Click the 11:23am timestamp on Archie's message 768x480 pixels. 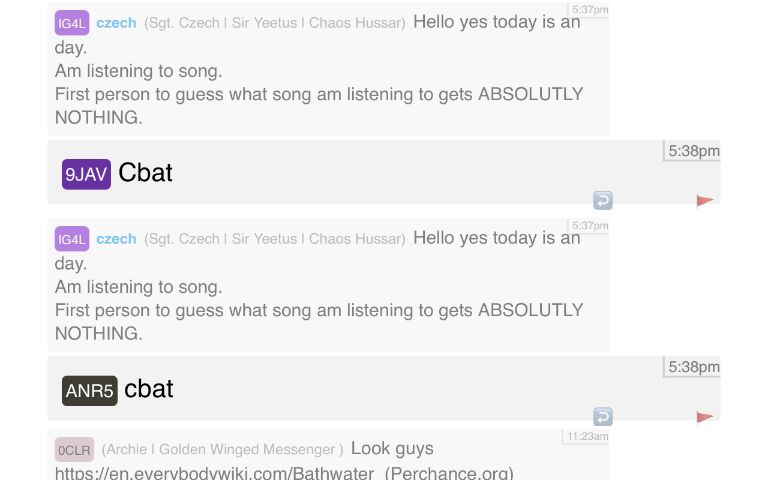coord(587,437)
